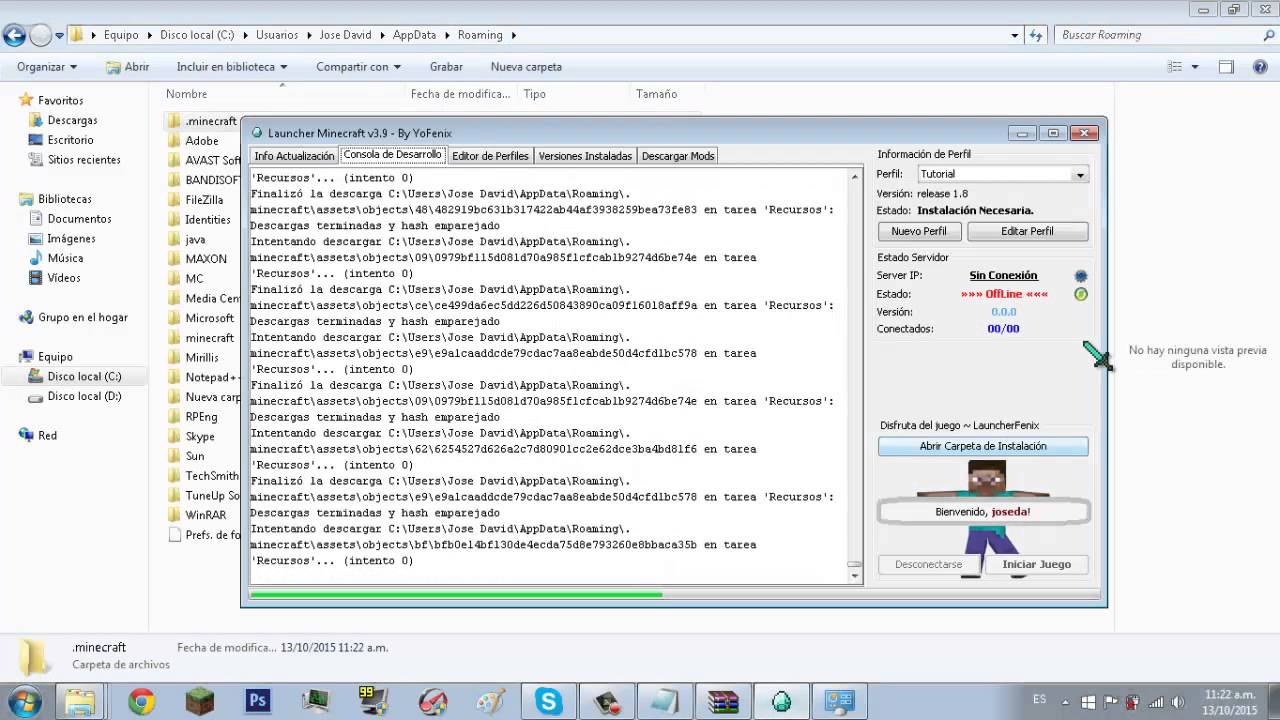
Task: Open the Organizar menu
Action: [46, 67]
